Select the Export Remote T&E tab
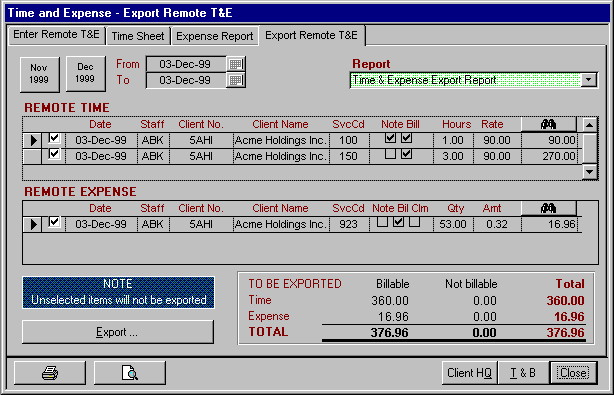The height and width of the screenshot is (395, 614). pos(312,35)
